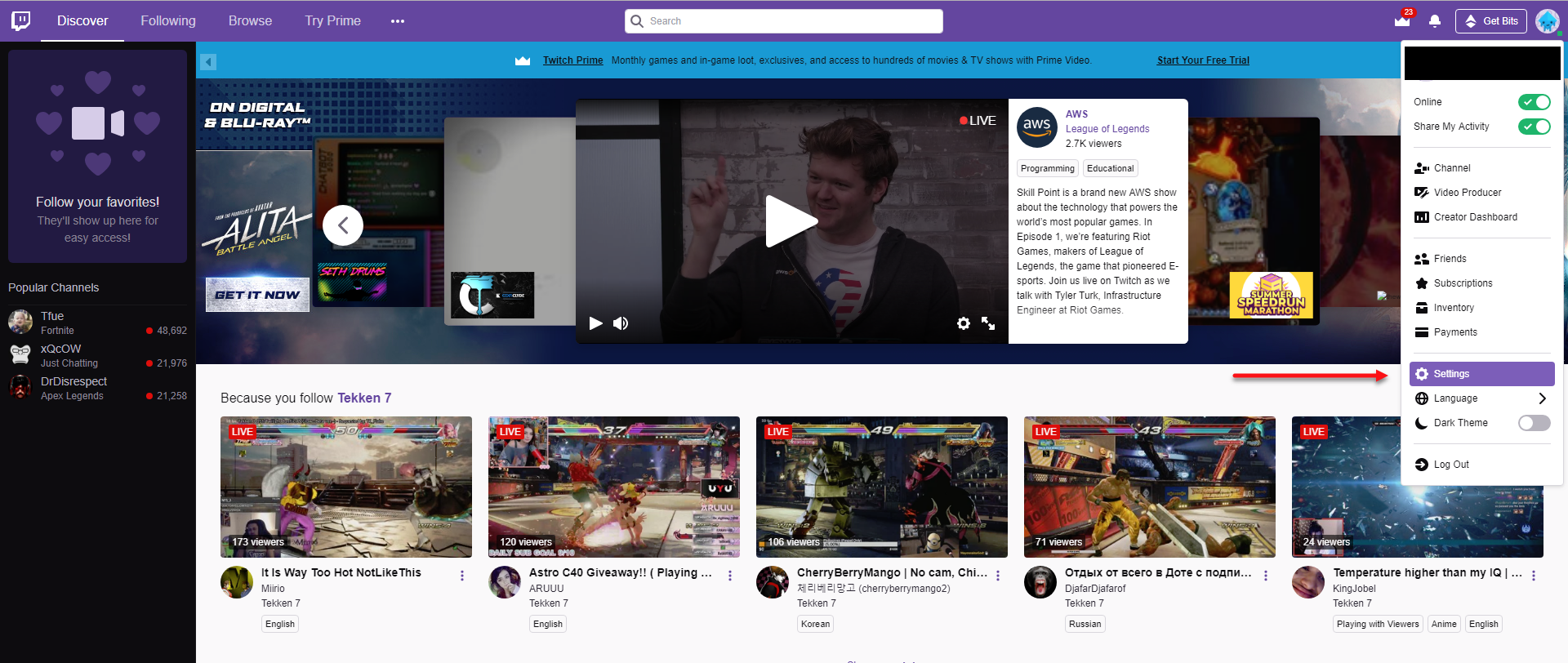This screenshot has width=1568, height=663.
Task: Click the user profile avatar icon
Action: (x=1548, y=21)
